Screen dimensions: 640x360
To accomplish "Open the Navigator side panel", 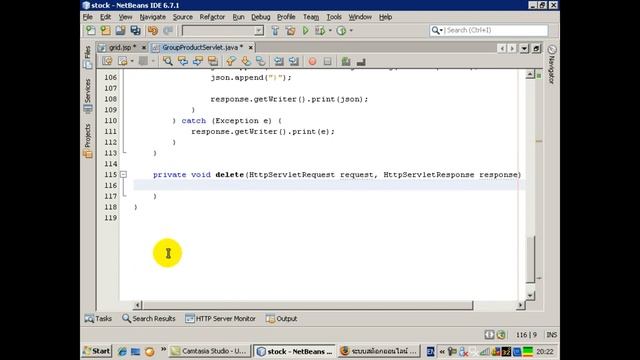I will click(x=551, y=64).
